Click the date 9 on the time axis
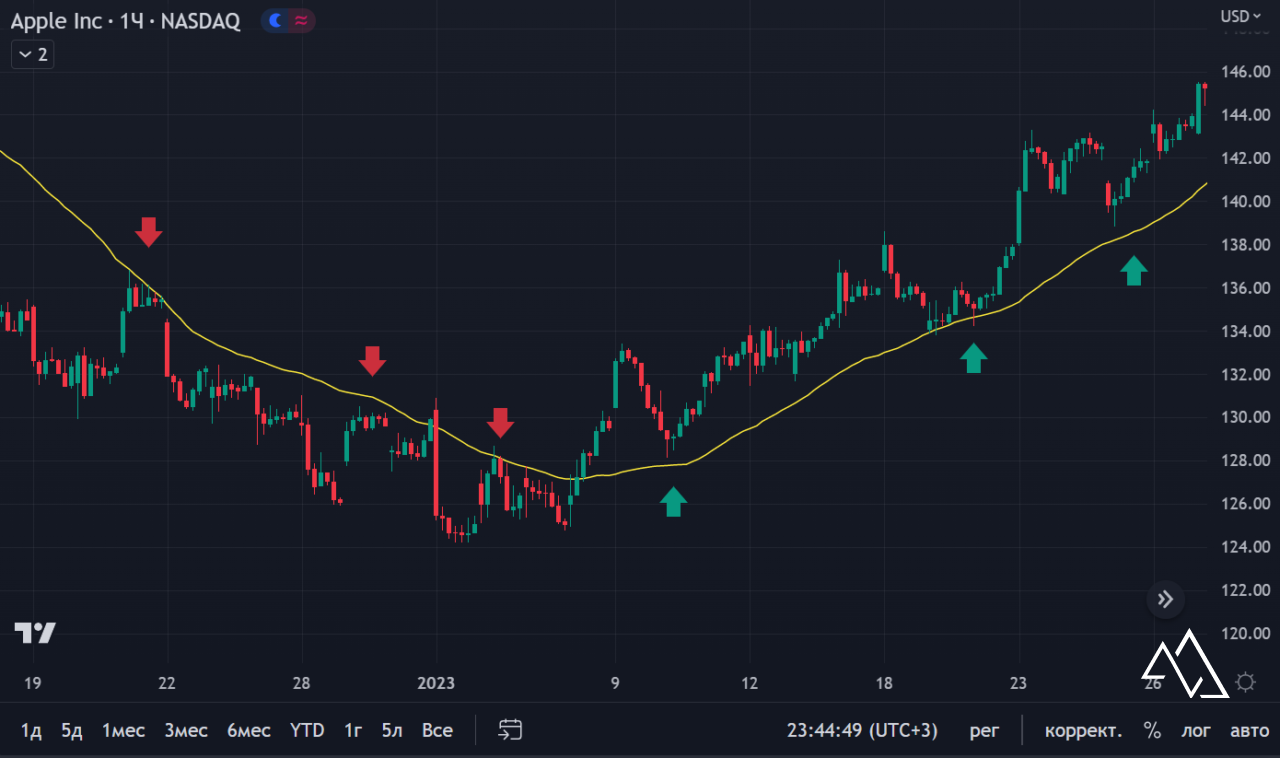This screenshot has width=1280, height=758. (615, 684)
